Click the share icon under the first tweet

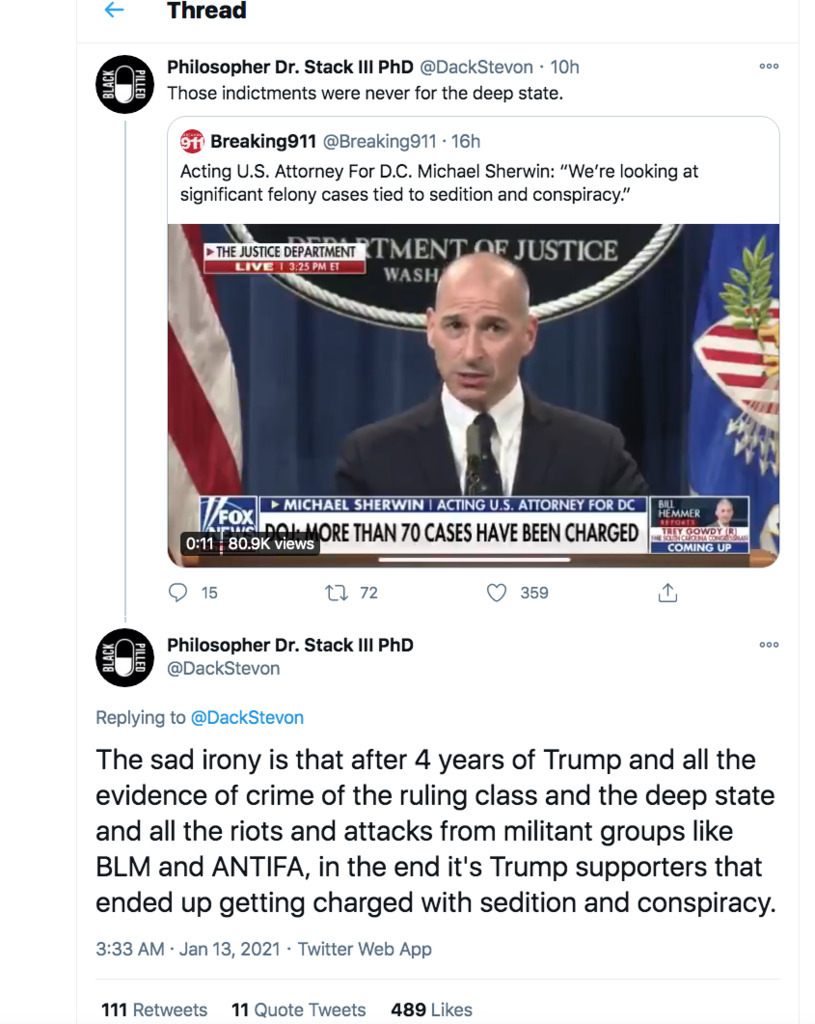(x=667, y=593)
